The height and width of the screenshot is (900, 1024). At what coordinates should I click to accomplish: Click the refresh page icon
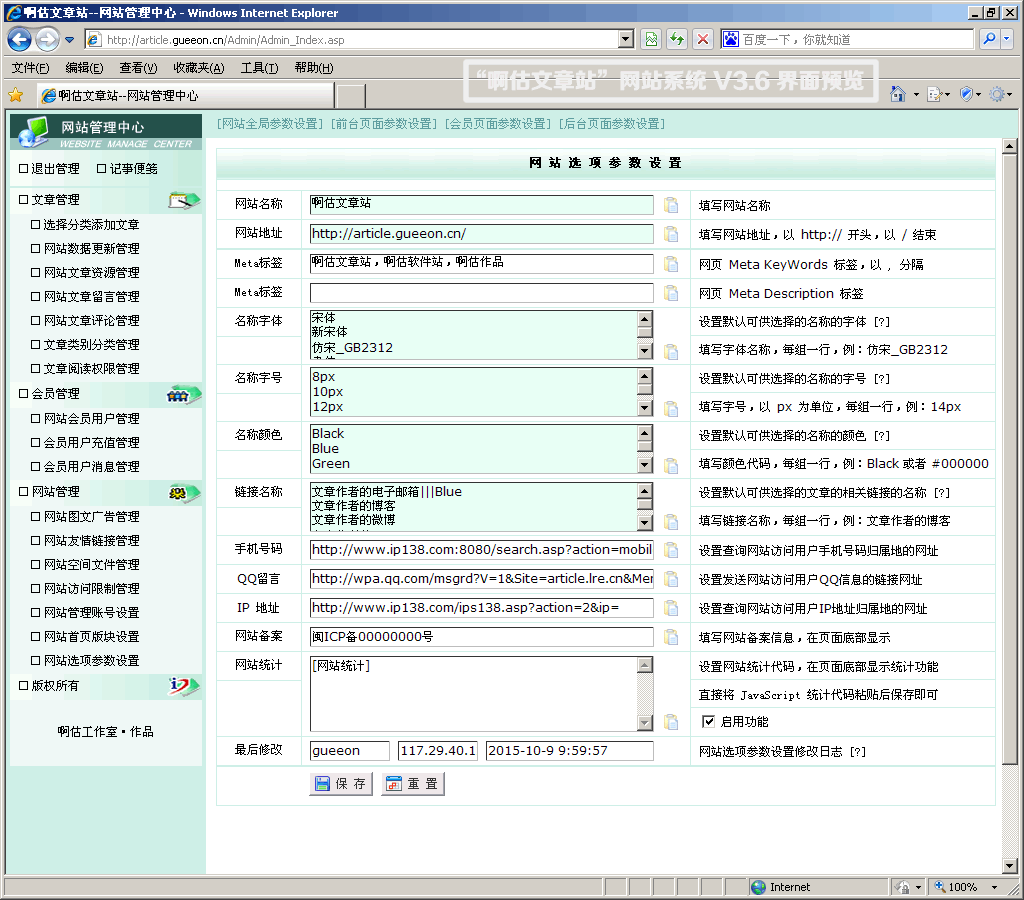point(677,39)
